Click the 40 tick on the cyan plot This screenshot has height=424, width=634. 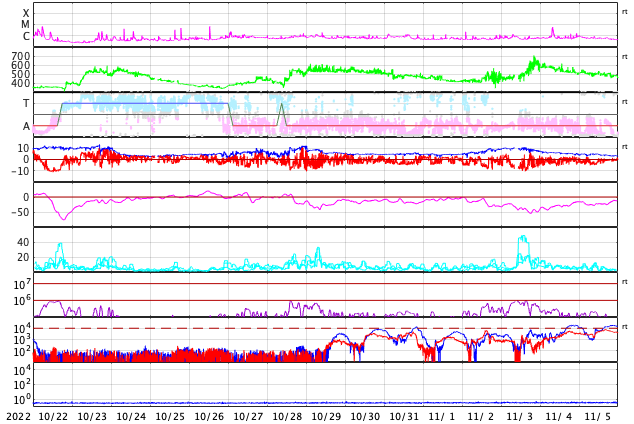coord(22,242)
